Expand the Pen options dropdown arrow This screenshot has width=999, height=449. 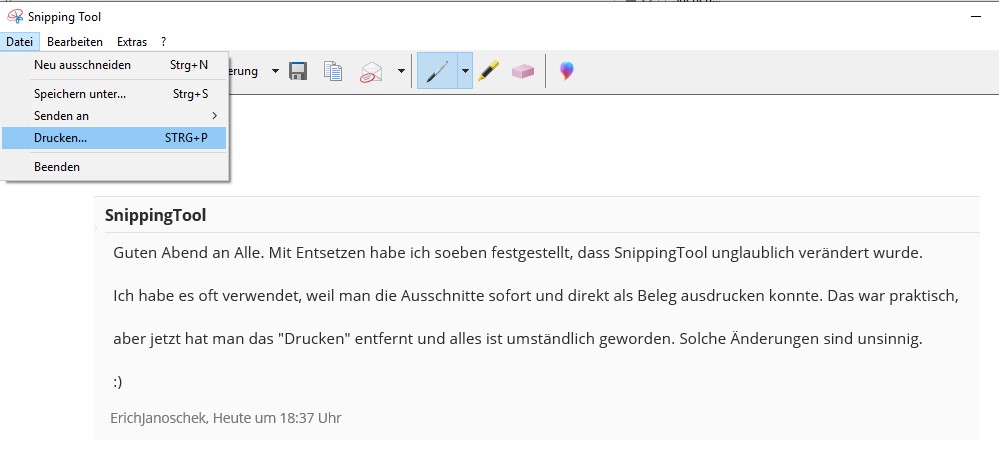tap(465, 71)
